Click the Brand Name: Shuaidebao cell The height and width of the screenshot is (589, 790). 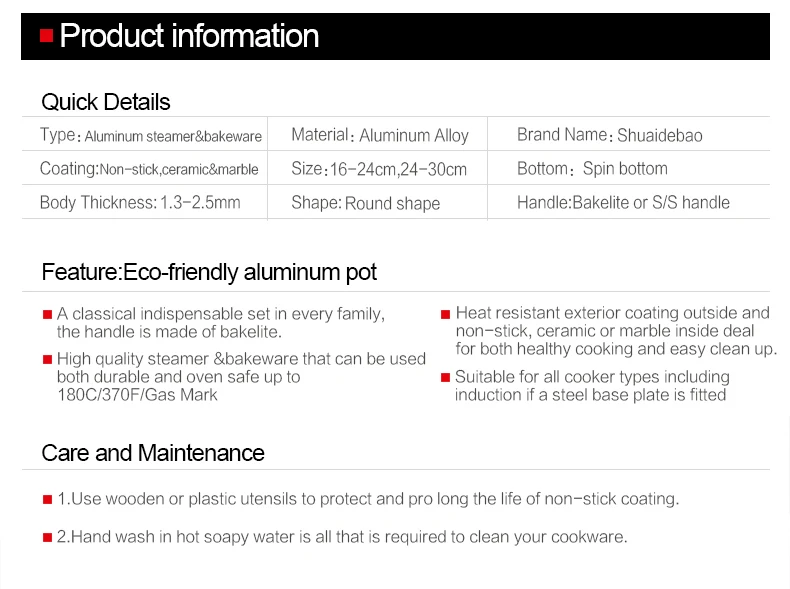609,135
